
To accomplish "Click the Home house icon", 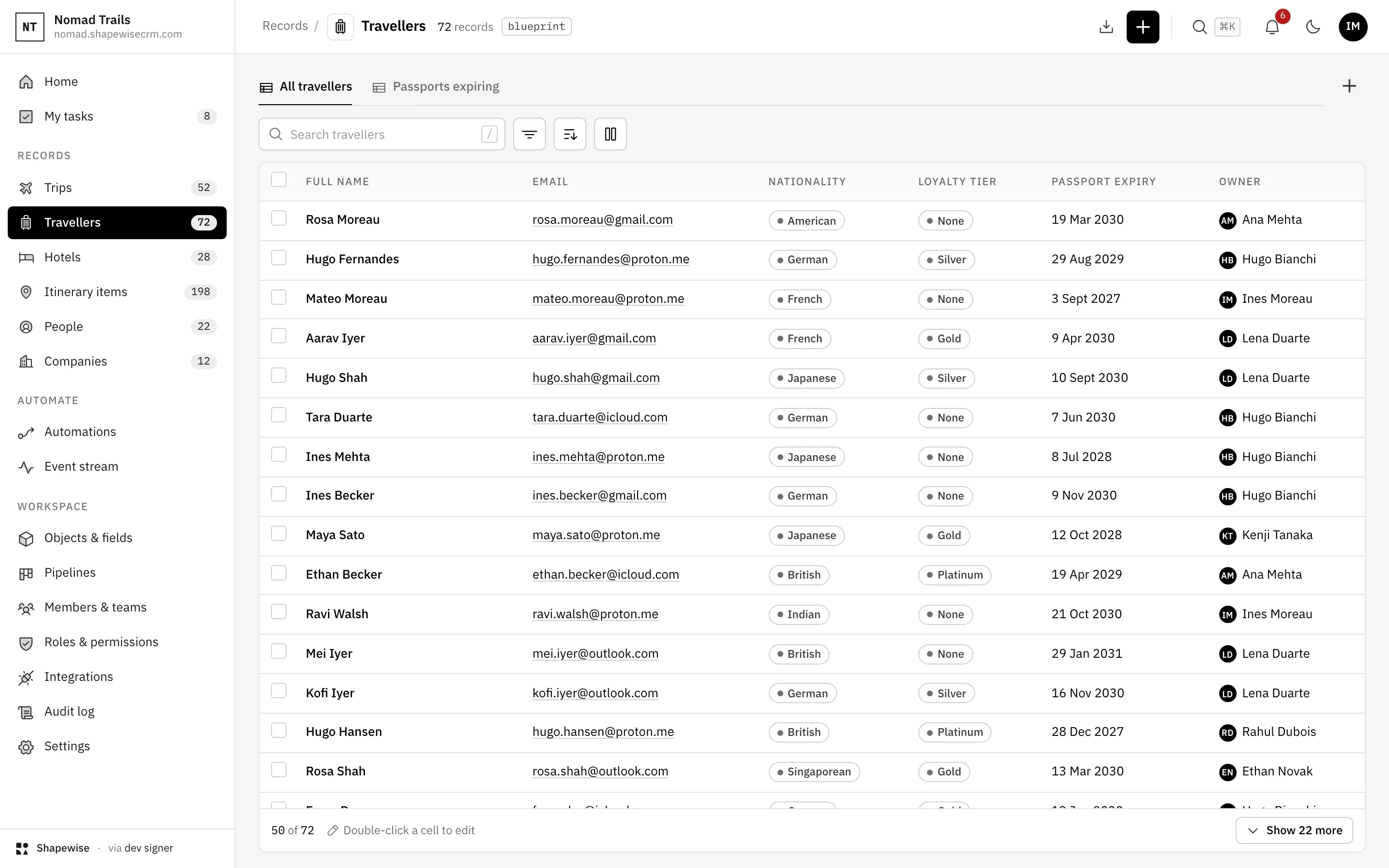I will point(26,81).
